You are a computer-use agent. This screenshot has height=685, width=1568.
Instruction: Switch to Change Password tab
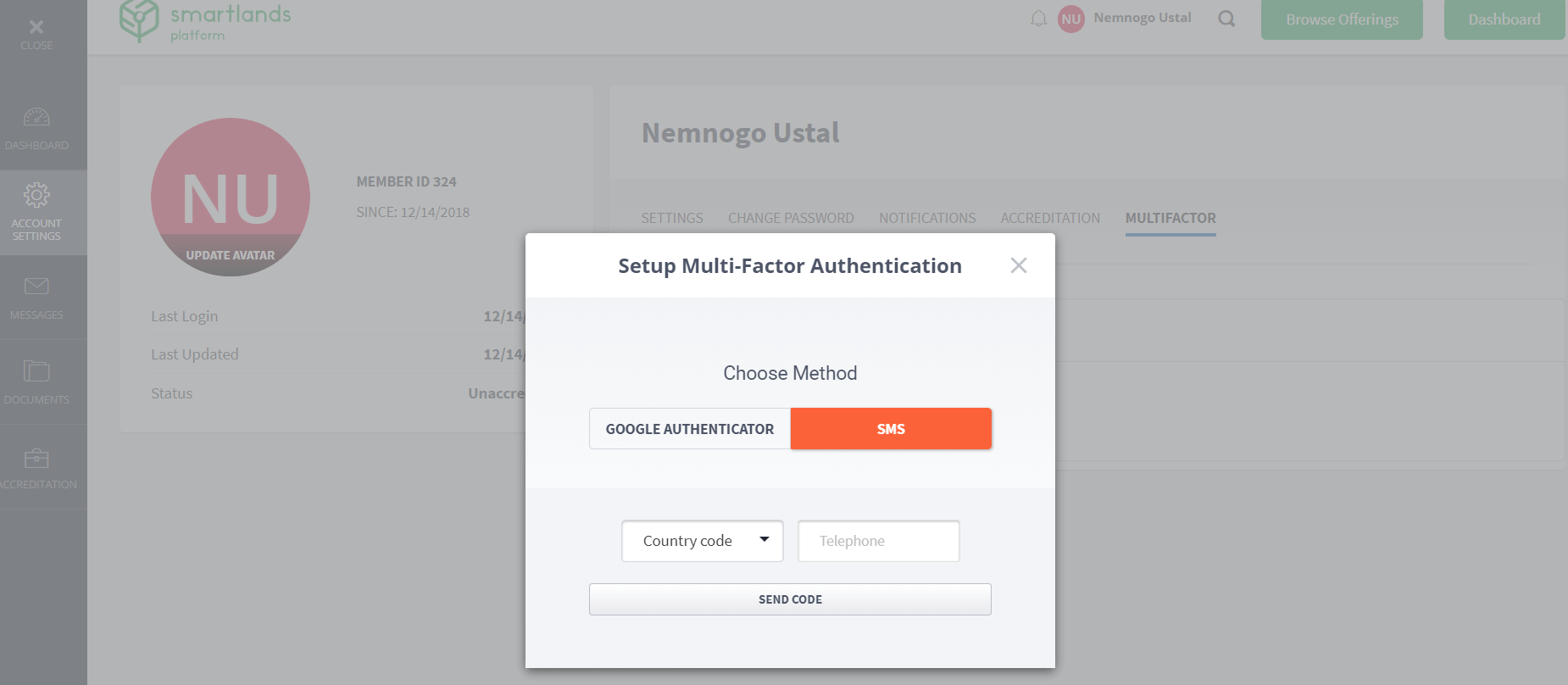[791, 218]
